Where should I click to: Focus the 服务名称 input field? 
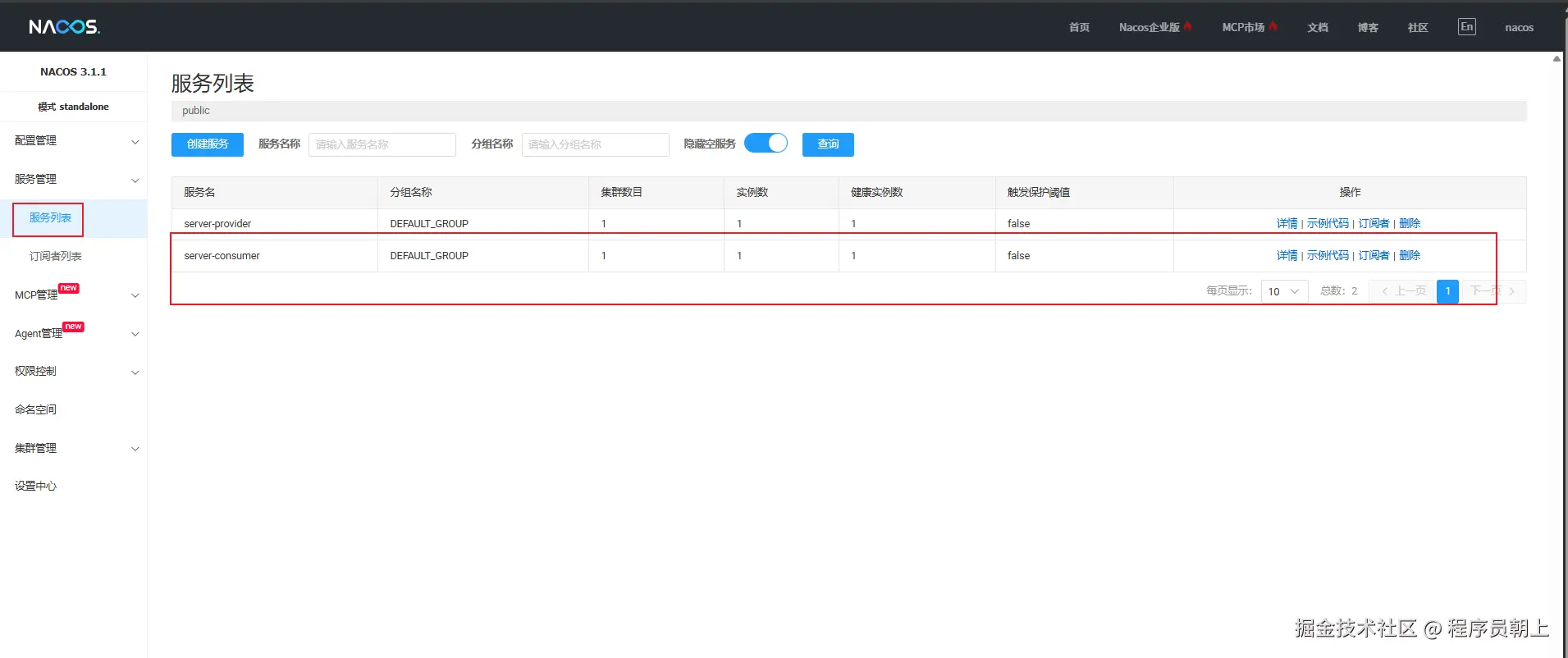click(x=382, y=144)
